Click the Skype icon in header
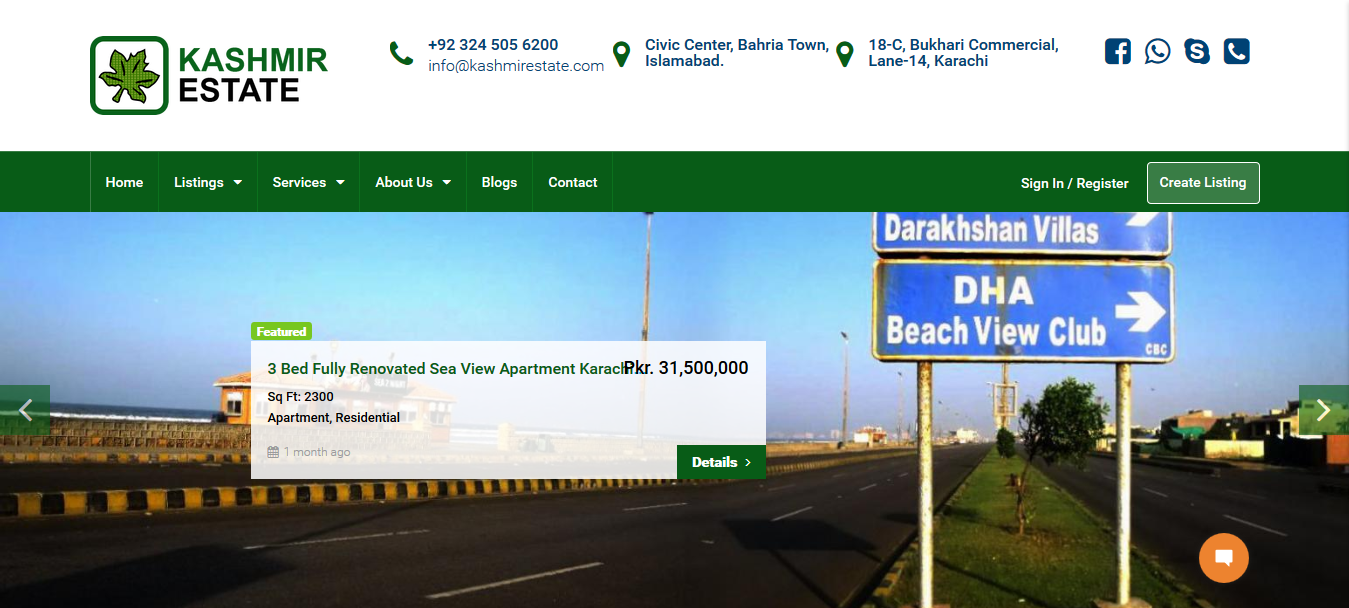The image size is (1349, 608). coord(1197,51)
